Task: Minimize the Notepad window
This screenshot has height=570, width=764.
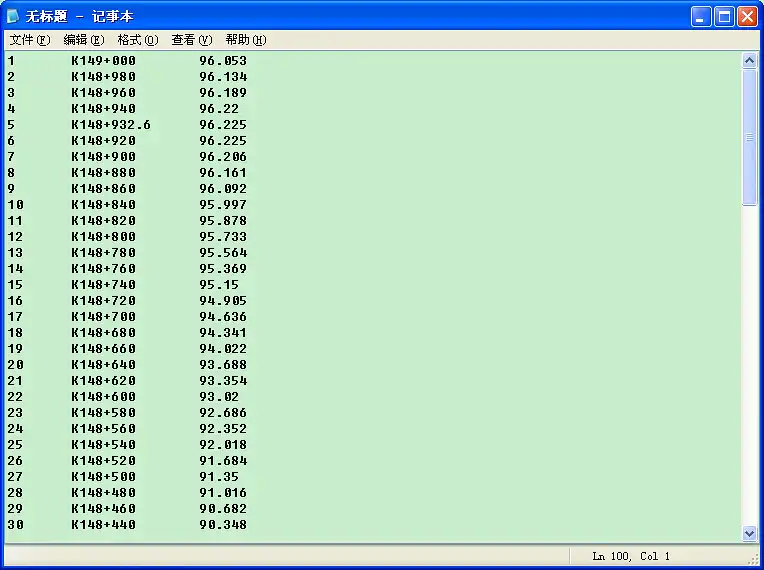Action: (x=702, y=16)
